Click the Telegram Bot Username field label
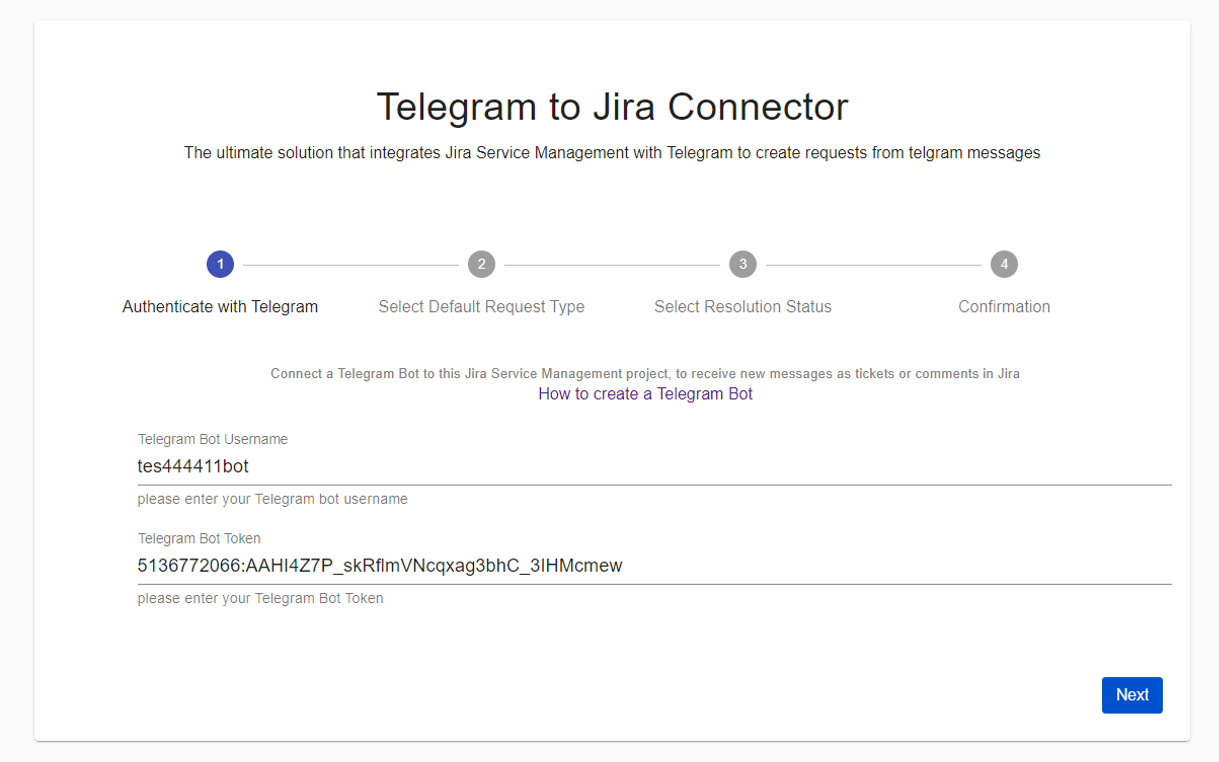Viewport: 1219px width, 762px height. click(x=213, y=439)
